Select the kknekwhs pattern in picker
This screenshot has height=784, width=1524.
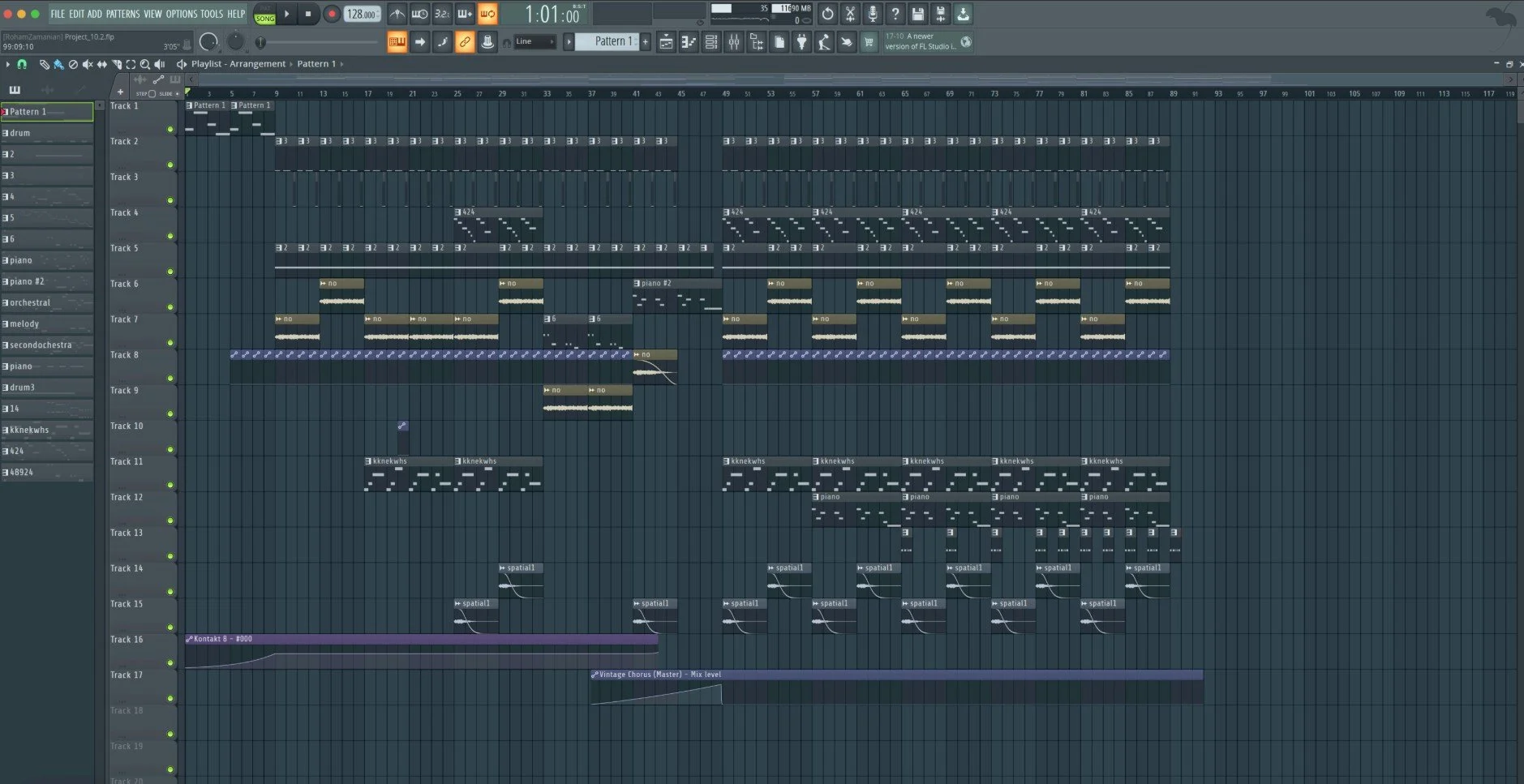47,430
